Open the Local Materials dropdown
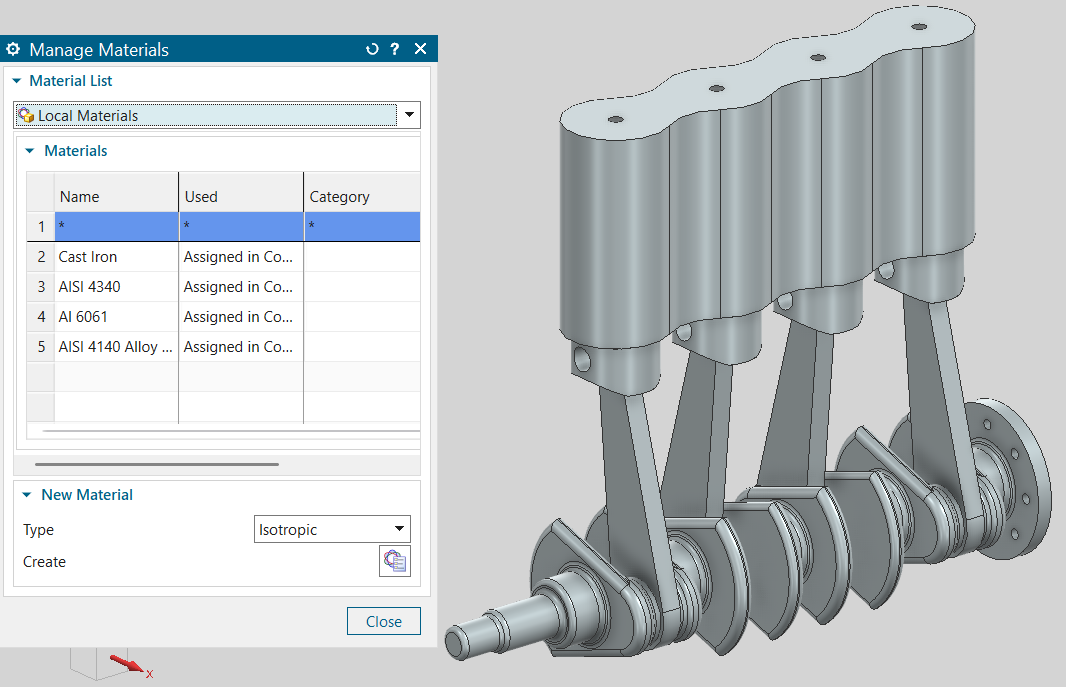Image resolution: width=1066 pixels, height=687 pixels. click(409, 116)
